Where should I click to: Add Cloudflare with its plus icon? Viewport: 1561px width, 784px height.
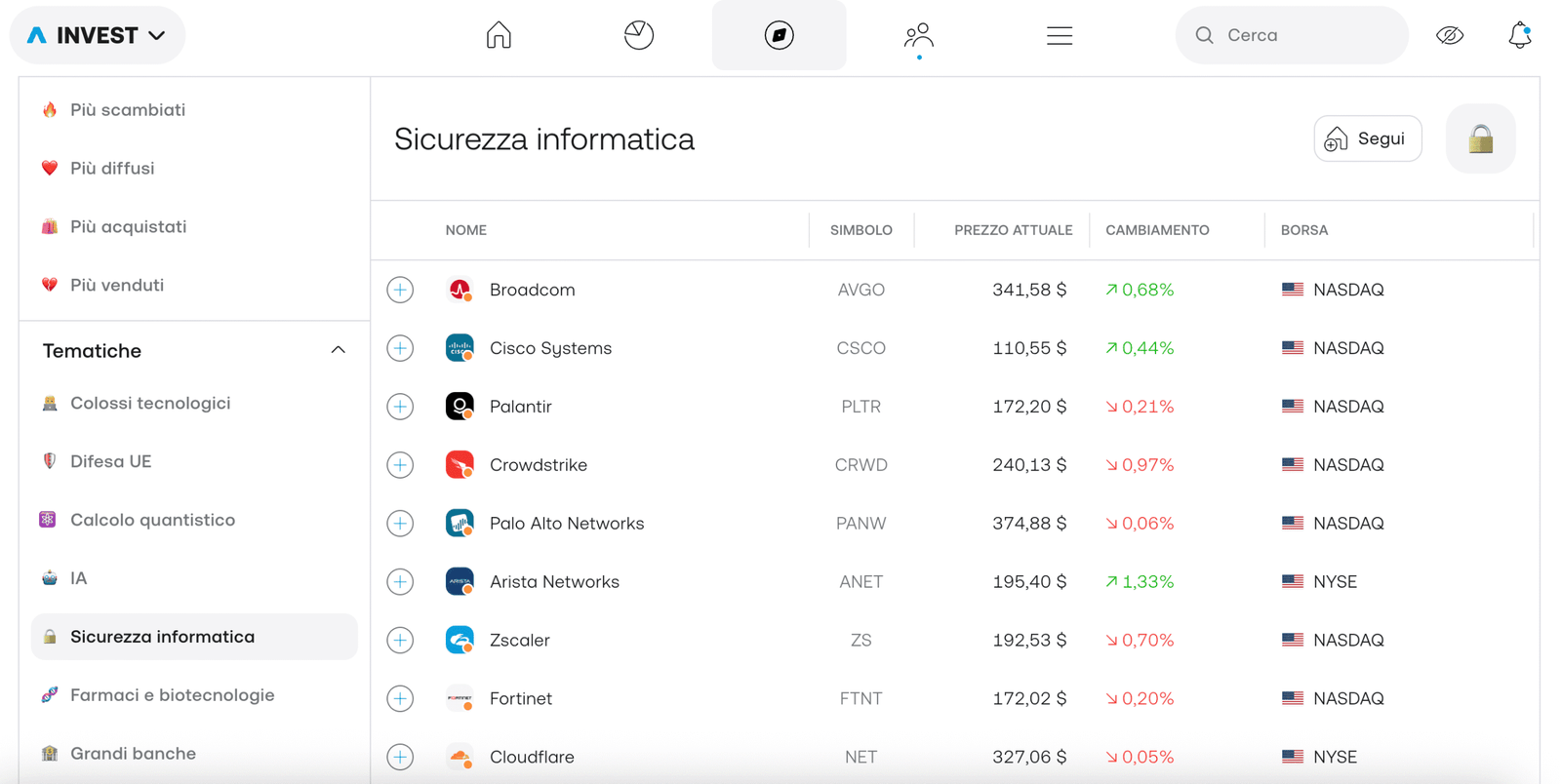click(400, 757)
